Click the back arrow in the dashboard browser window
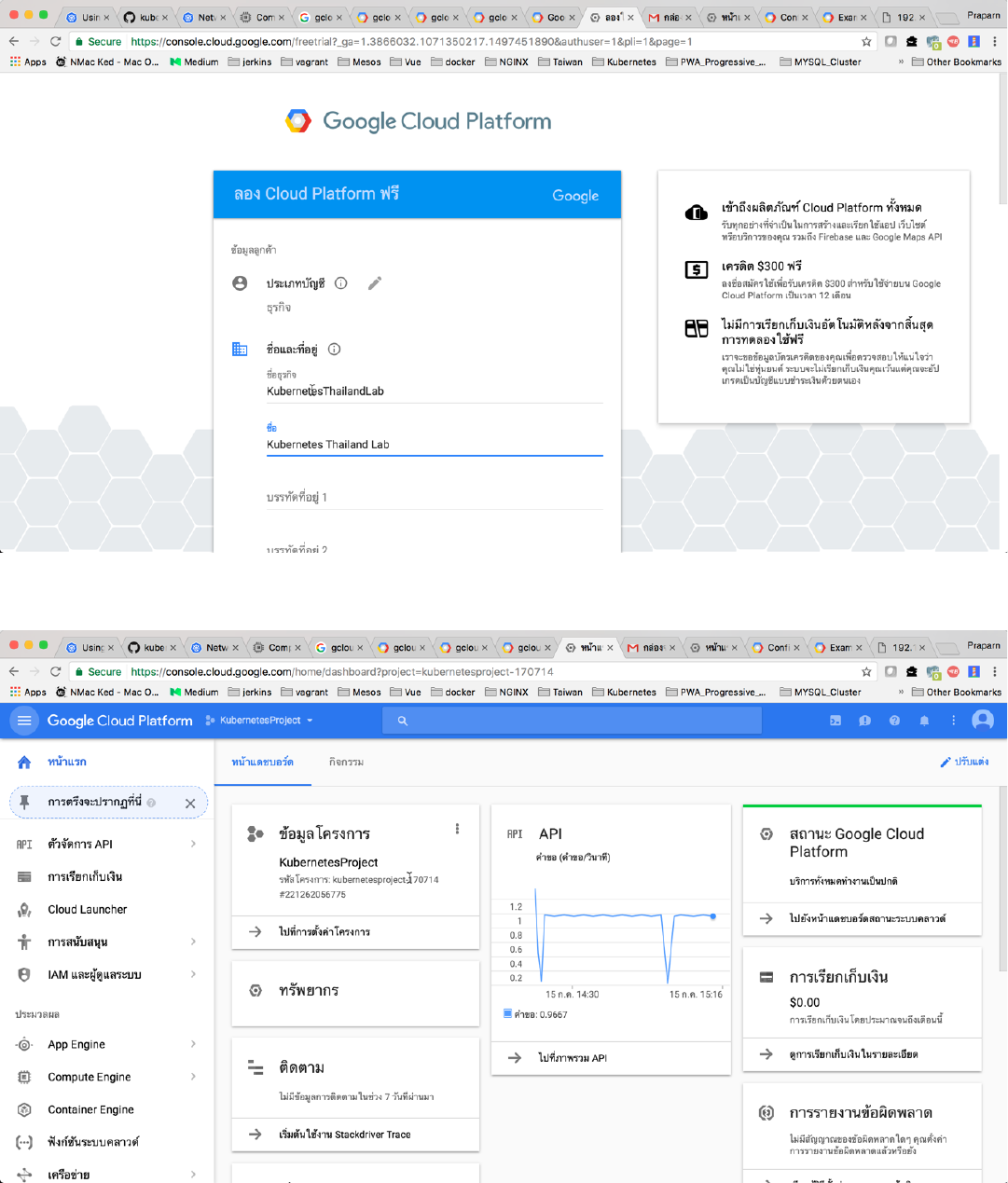 click(14, 672)
